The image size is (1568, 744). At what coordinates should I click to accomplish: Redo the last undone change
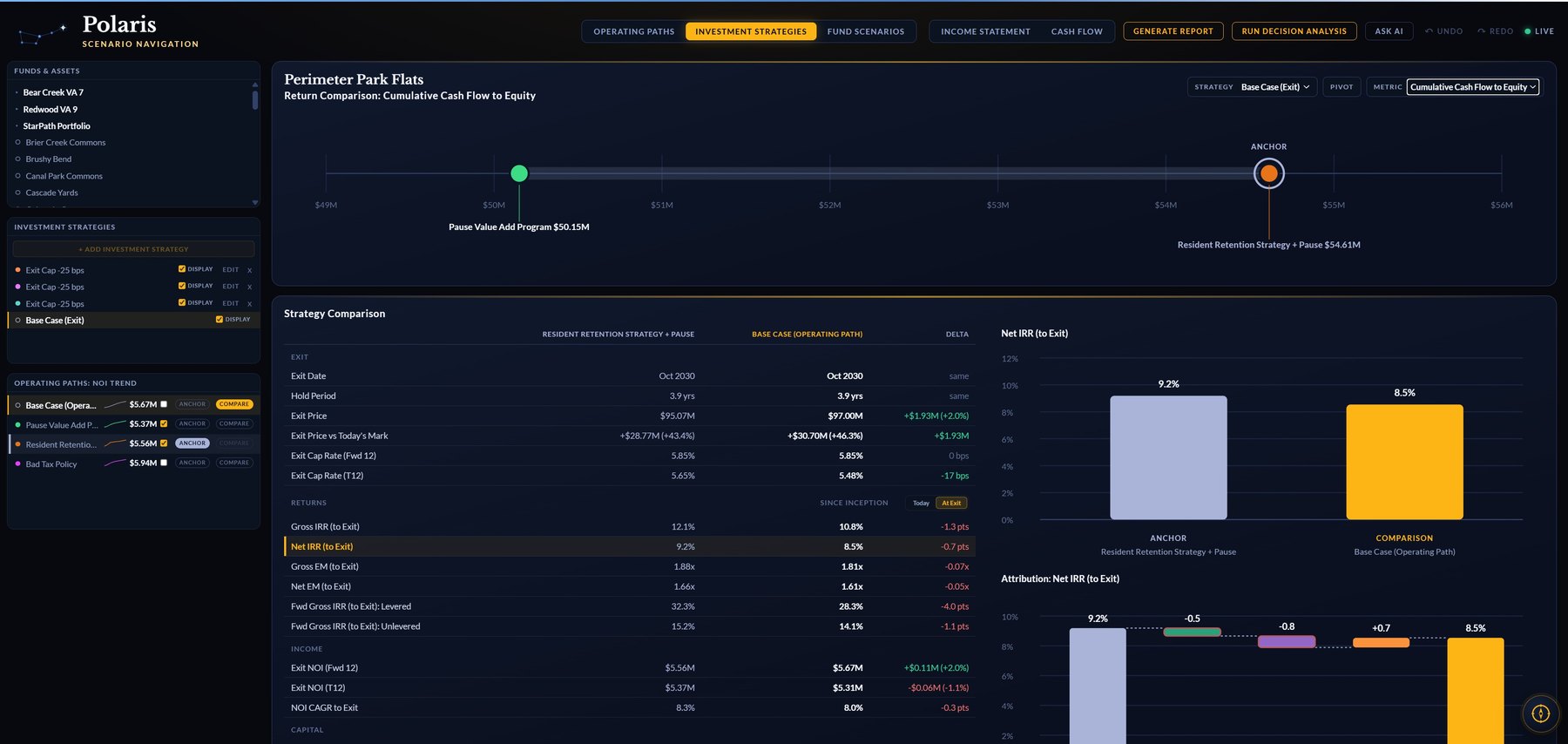coord(1495,31)
